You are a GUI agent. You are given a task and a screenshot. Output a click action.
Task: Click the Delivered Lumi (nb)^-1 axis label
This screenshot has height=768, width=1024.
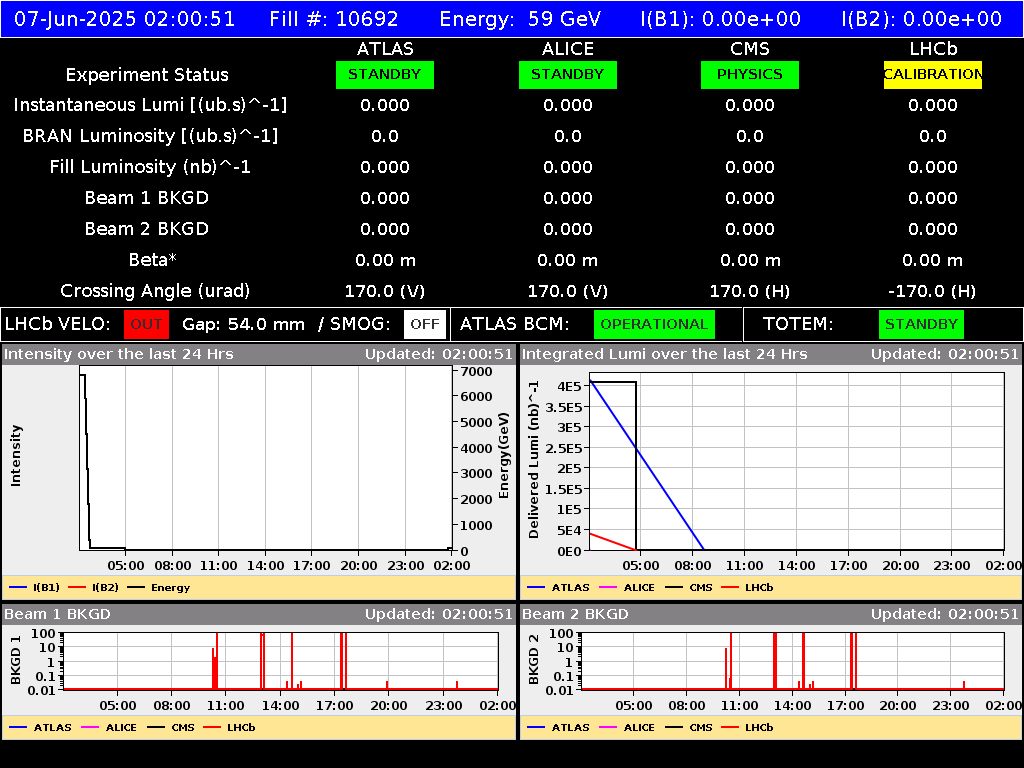[x=534, y=460]
